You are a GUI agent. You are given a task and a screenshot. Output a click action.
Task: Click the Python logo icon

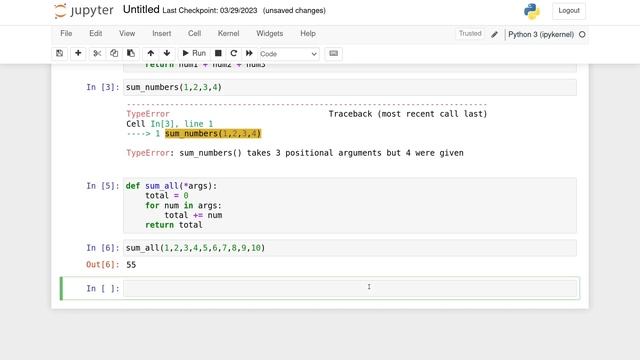531,11
